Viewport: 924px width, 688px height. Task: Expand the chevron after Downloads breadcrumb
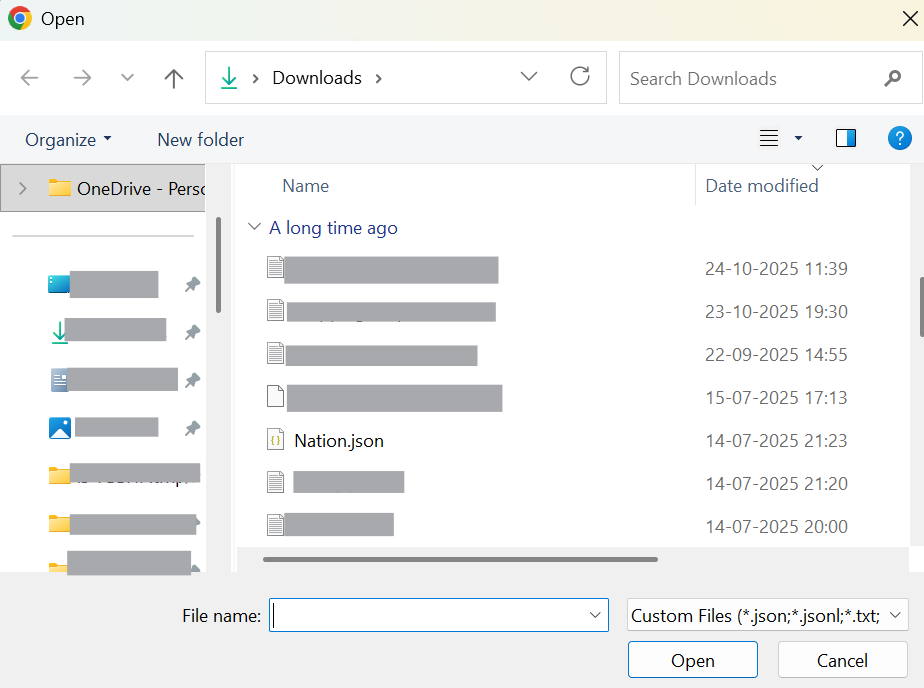click(x=379, y=78)
